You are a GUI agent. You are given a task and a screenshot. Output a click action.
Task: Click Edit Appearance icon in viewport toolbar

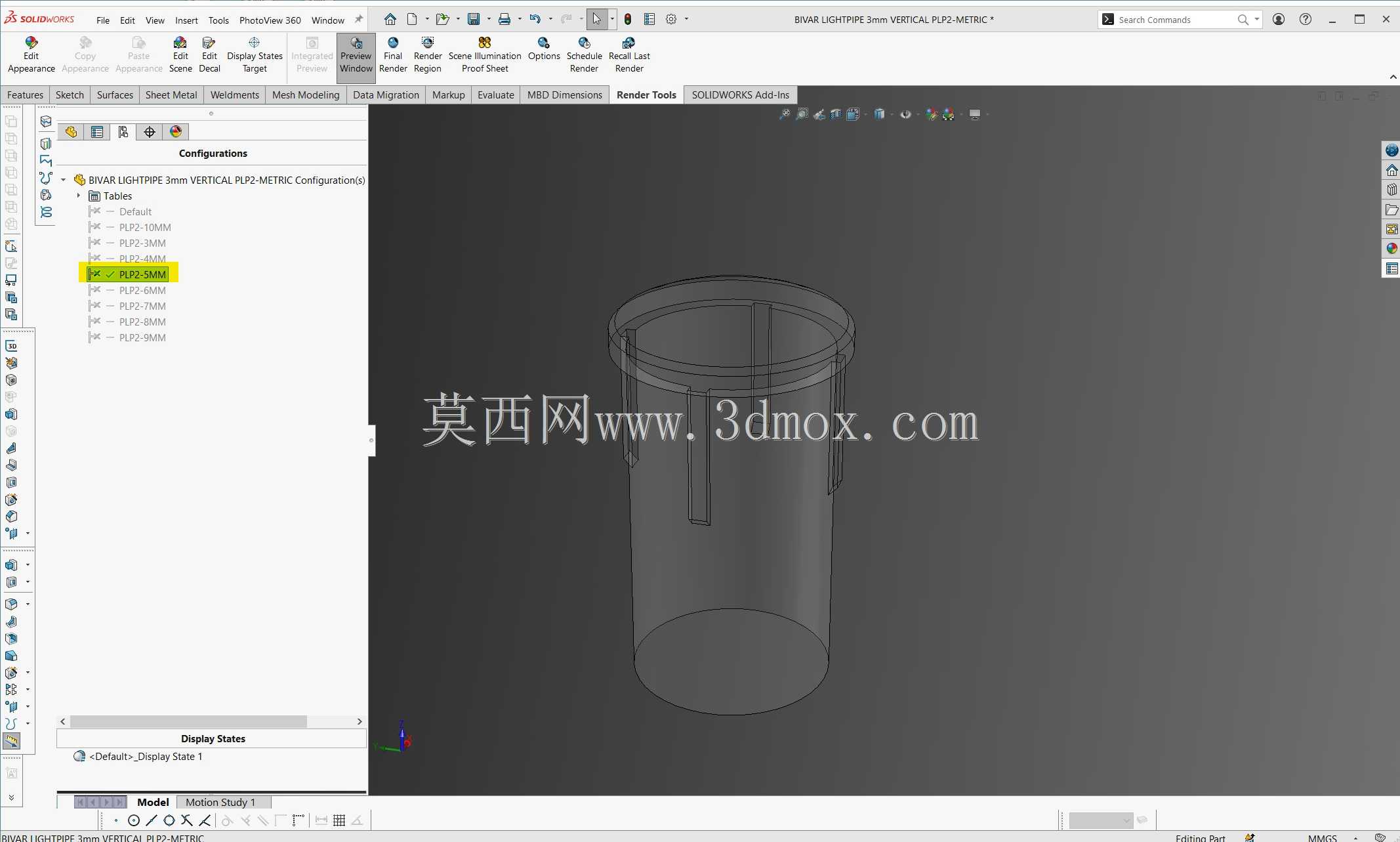click(932, 114)
